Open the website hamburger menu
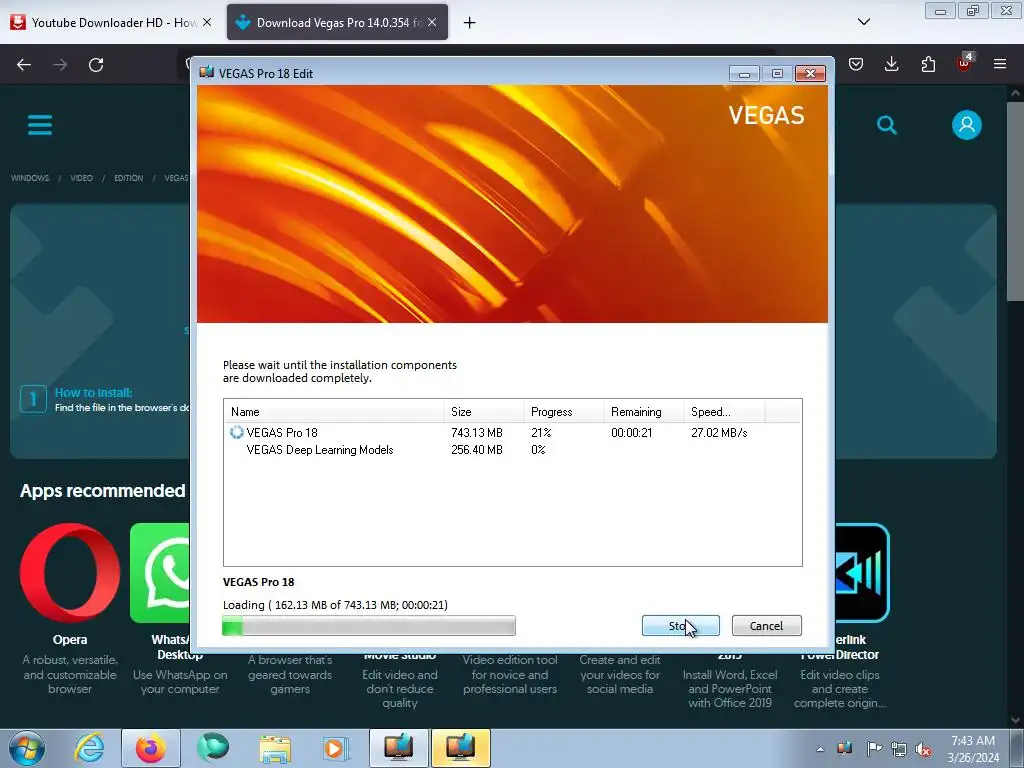Image resolution: width=1024 pixels, height=768 pixels. [40, 125]
